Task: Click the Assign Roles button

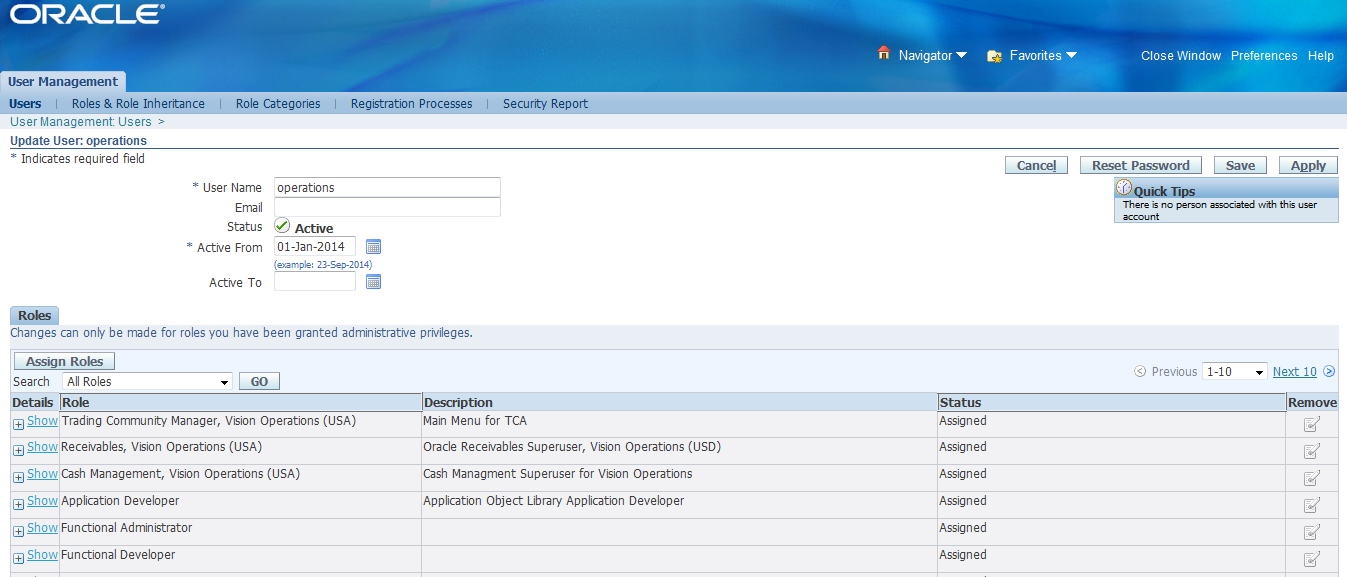Action: click(x=63, y=361)
